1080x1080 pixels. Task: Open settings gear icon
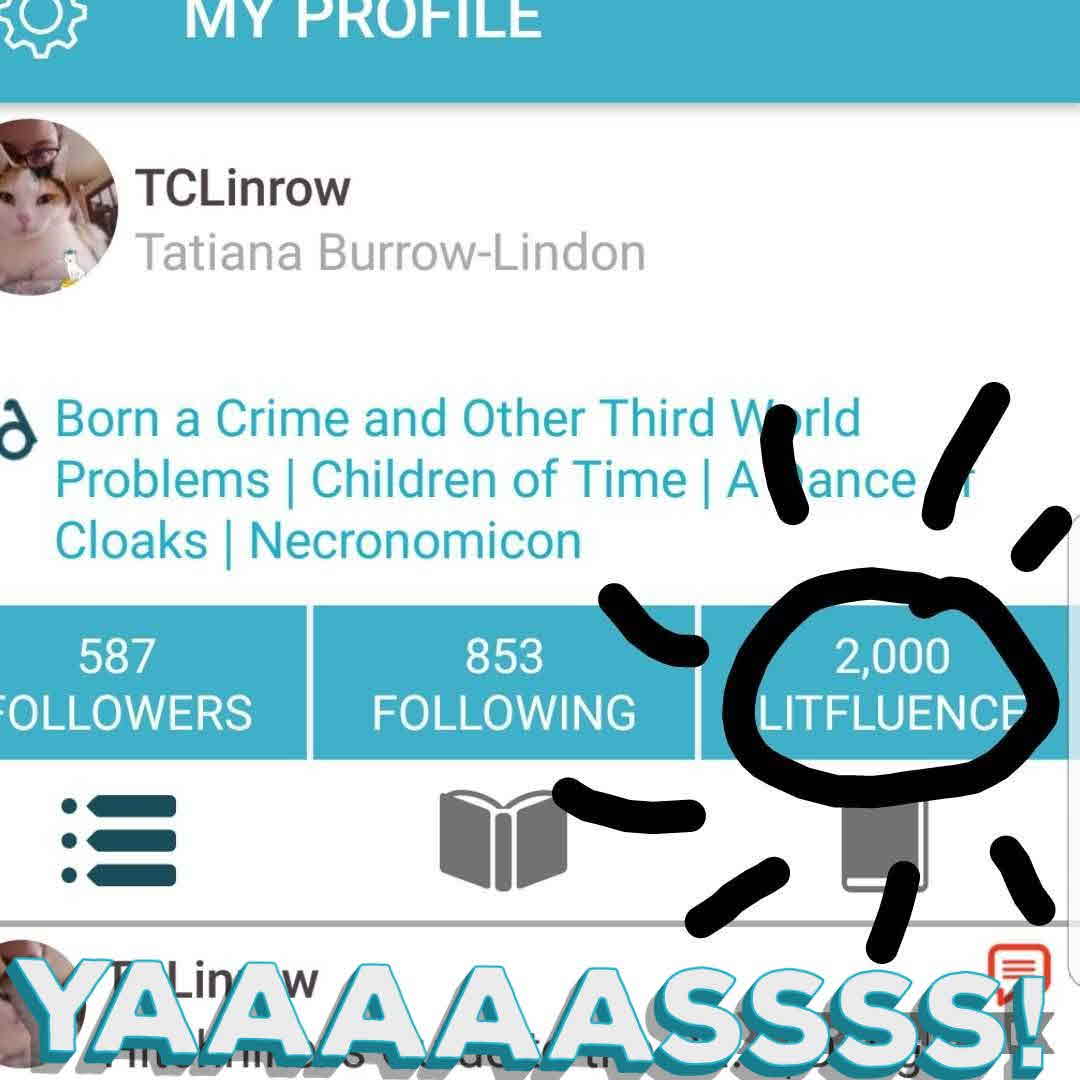pos(41,21)
